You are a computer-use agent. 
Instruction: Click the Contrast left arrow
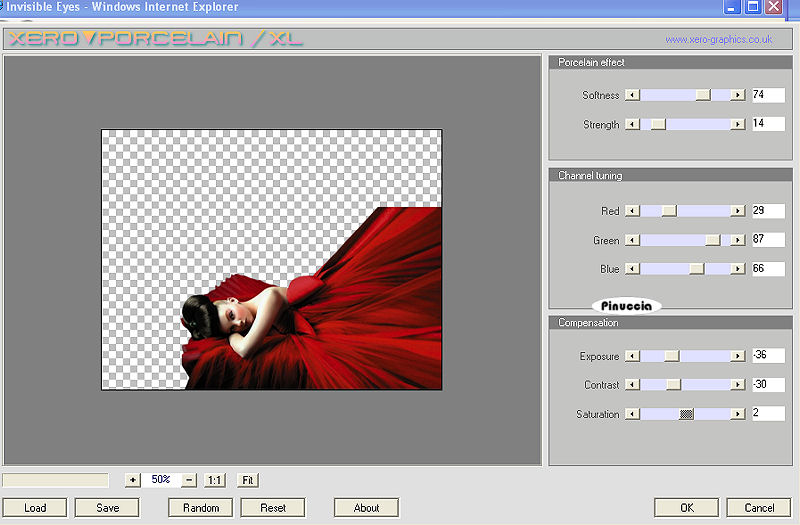[633, 385]
